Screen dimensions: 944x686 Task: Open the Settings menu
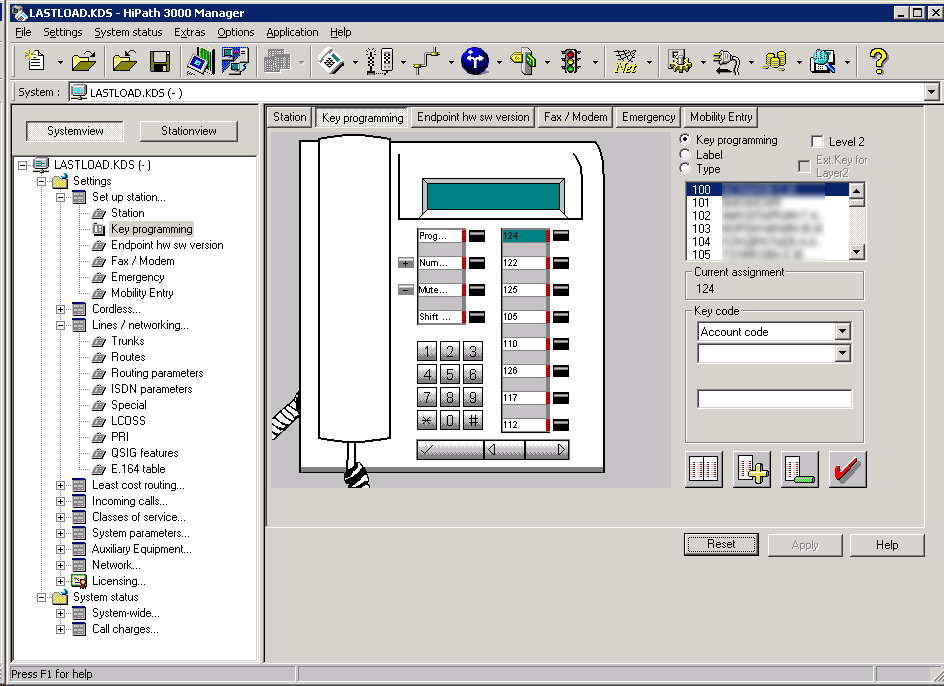[x=63, y=32]
